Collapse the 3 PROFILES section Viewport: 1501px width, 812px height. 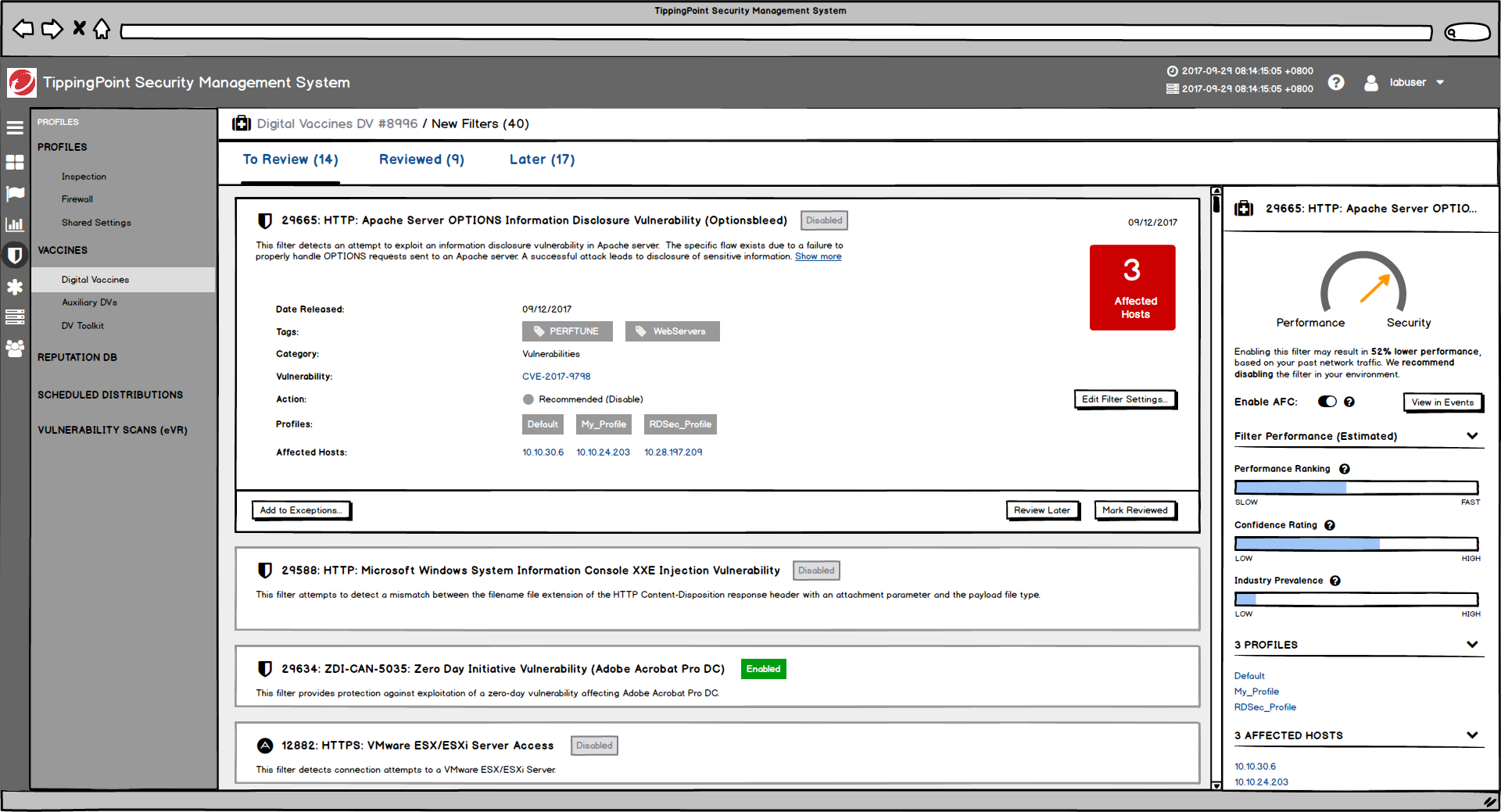click(1472, 645)
